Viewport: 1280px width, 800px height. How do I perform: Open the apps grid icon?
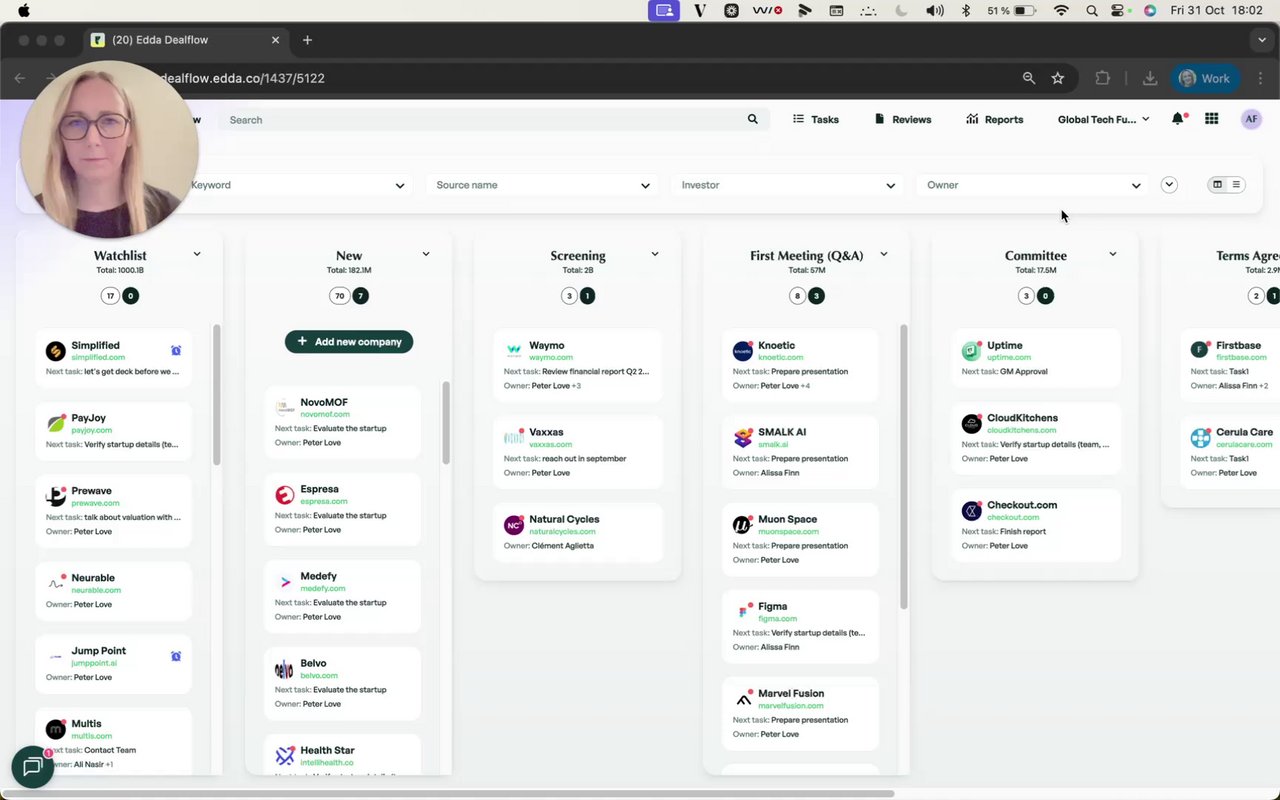[x=1211, y=119]
